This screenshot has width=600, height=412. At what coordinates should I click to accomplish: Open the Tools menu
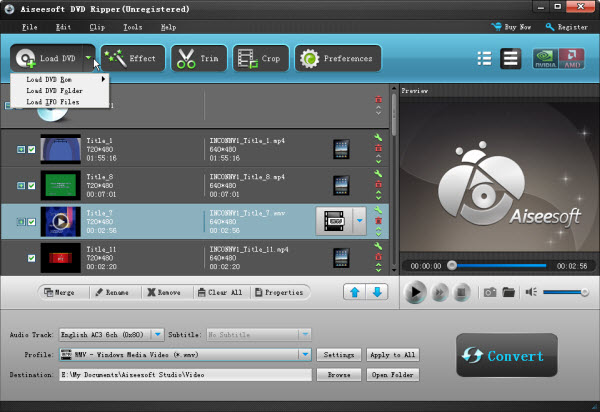point(132,28)
